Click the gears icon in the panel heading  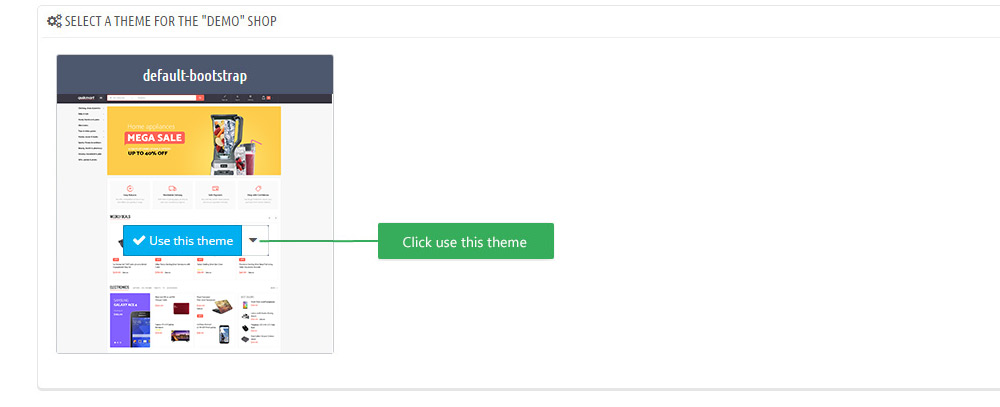(x=54, y=20)
